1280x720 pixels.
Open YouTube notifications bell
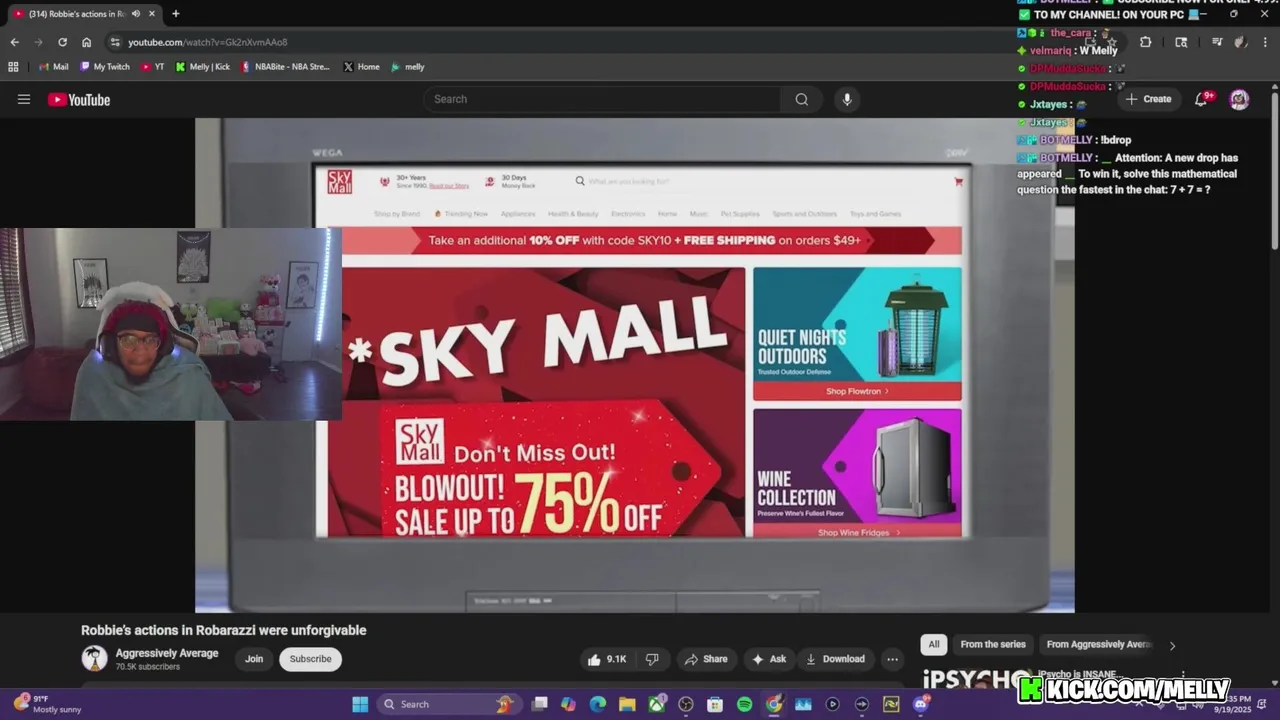click(1203, 99)
